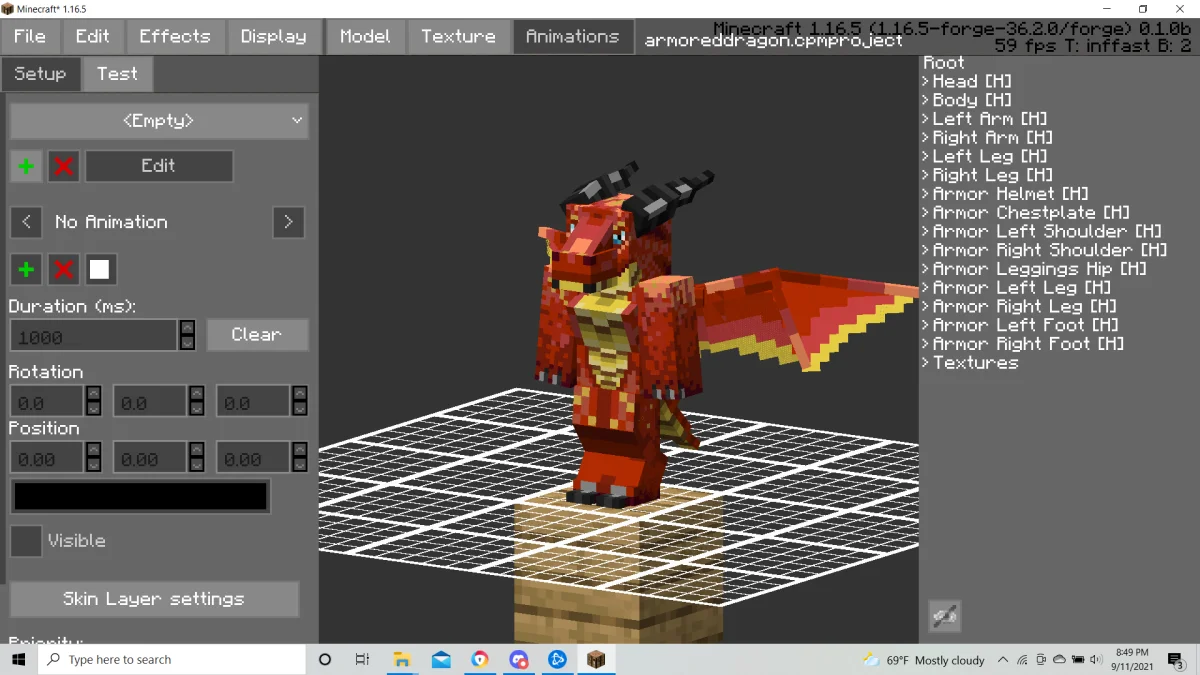Viewport: 1200px width, 675px height.
Task: Click the third Position value field
Action: pos(253,458)
